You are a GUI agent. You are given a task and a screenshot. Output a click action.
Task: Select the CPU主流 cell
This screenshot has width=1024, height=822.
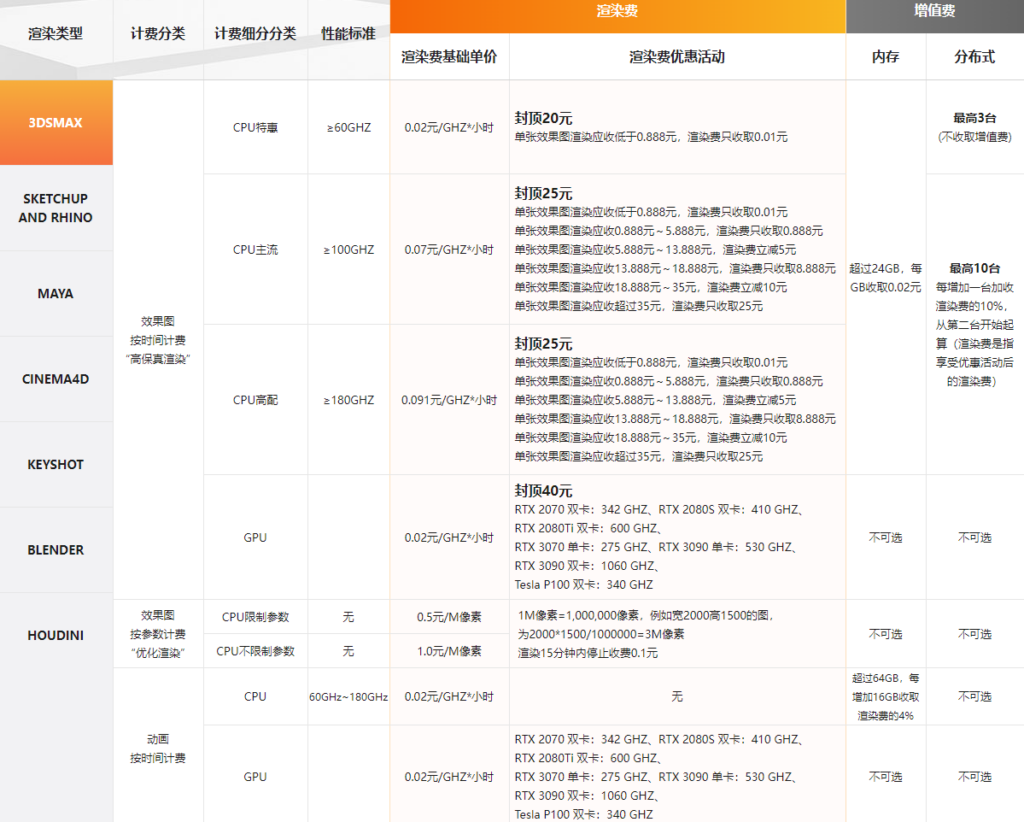[255, 249]
